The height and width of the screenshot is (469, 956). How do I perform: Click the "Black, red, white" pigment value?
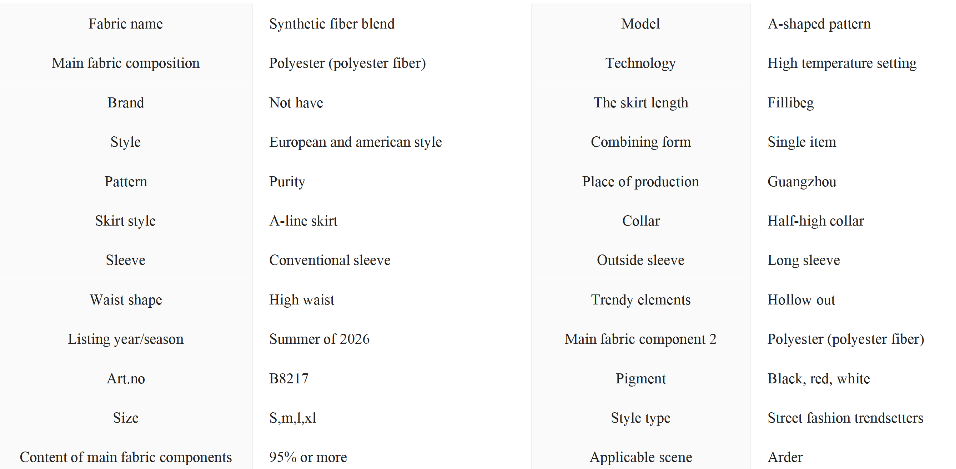(x=819, y=379)
